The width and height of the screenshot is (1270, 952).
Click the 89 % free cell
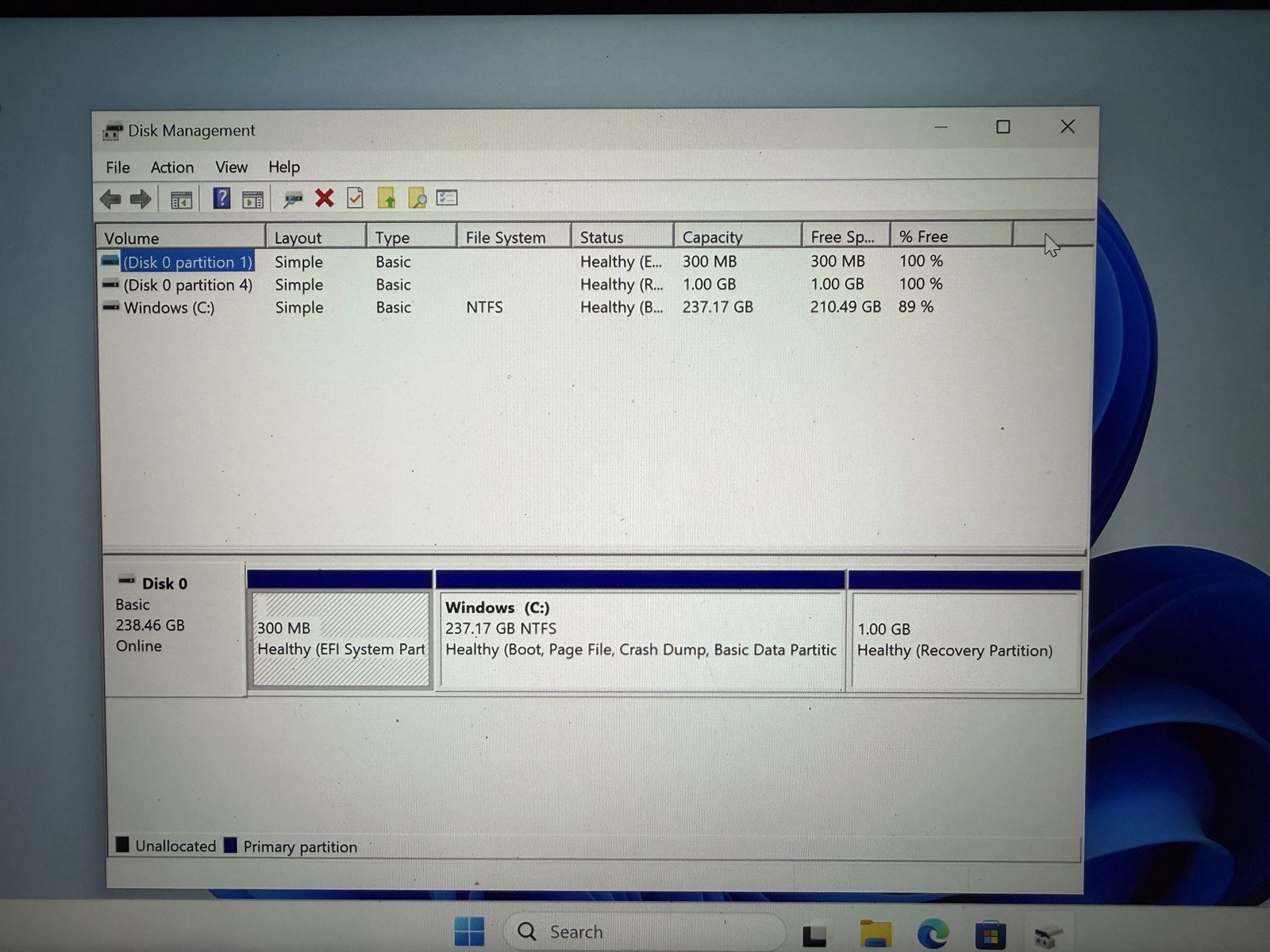pyautogui.click(x=916, y=306)
